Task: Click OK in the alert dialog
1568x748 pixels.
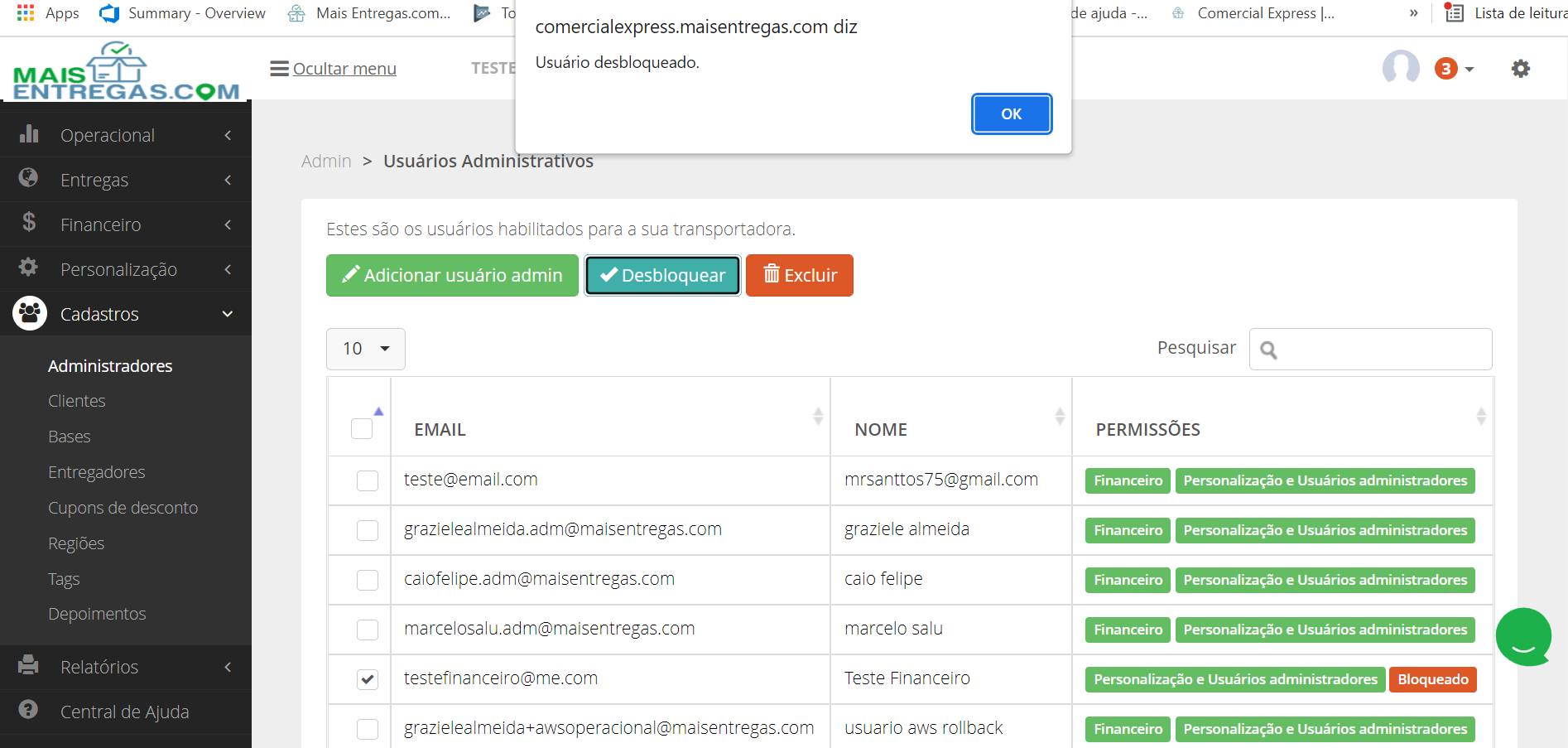Action: 1012,113
